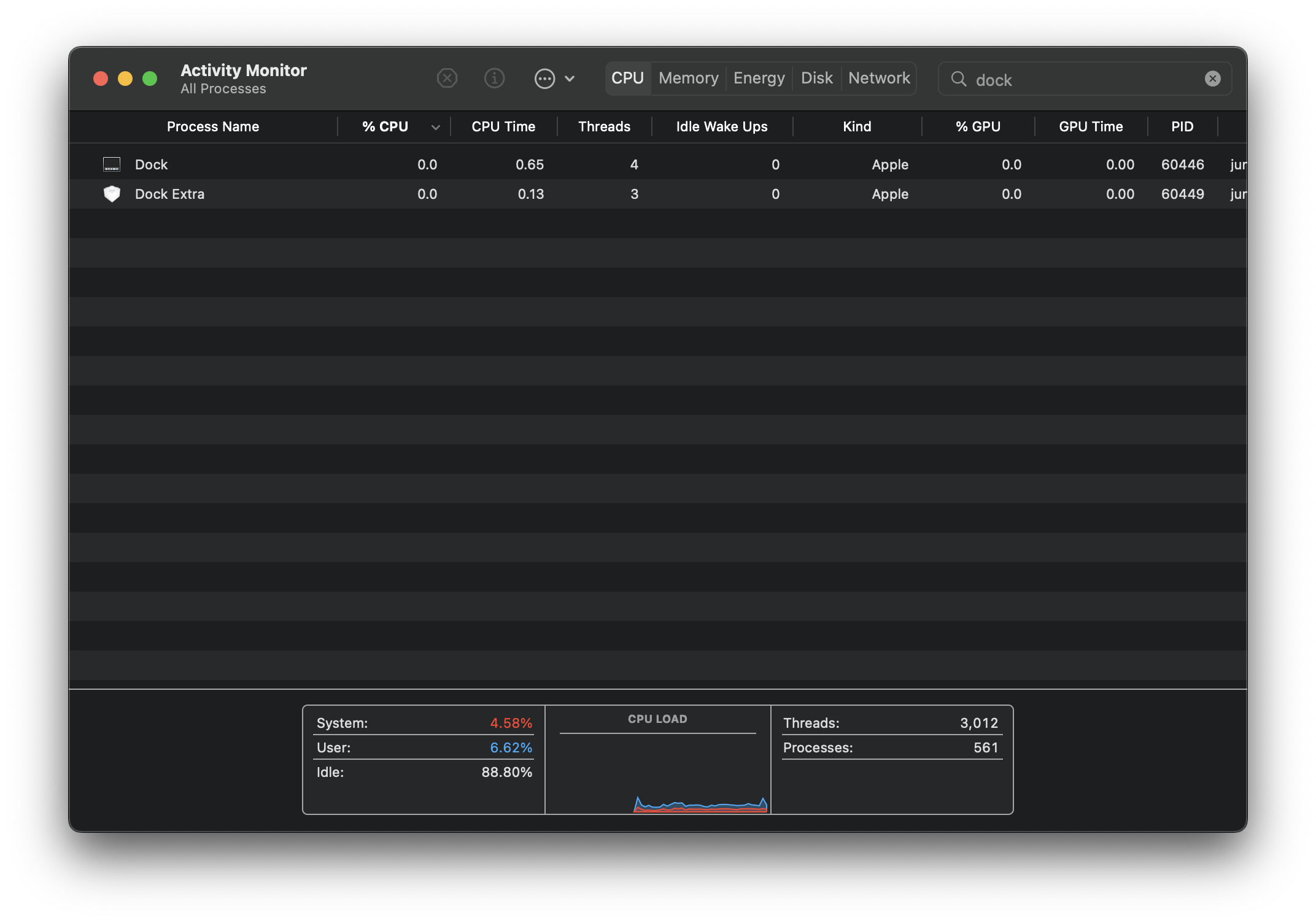Sort by % CPU column header
Screen dimensions: 1316x923
[x=385, y=126]
